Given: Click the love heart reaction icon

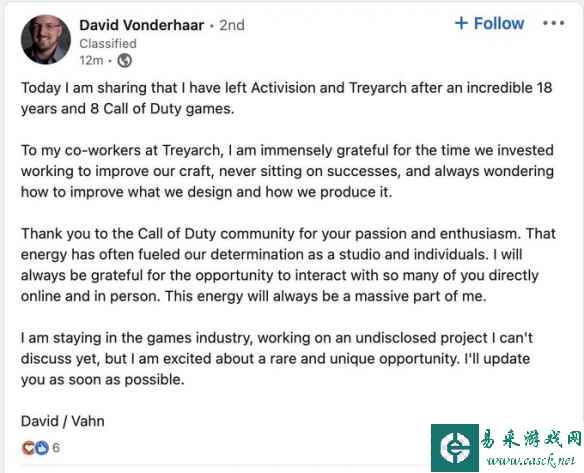Looking at the screenshot, I should [x=28, y=448].
